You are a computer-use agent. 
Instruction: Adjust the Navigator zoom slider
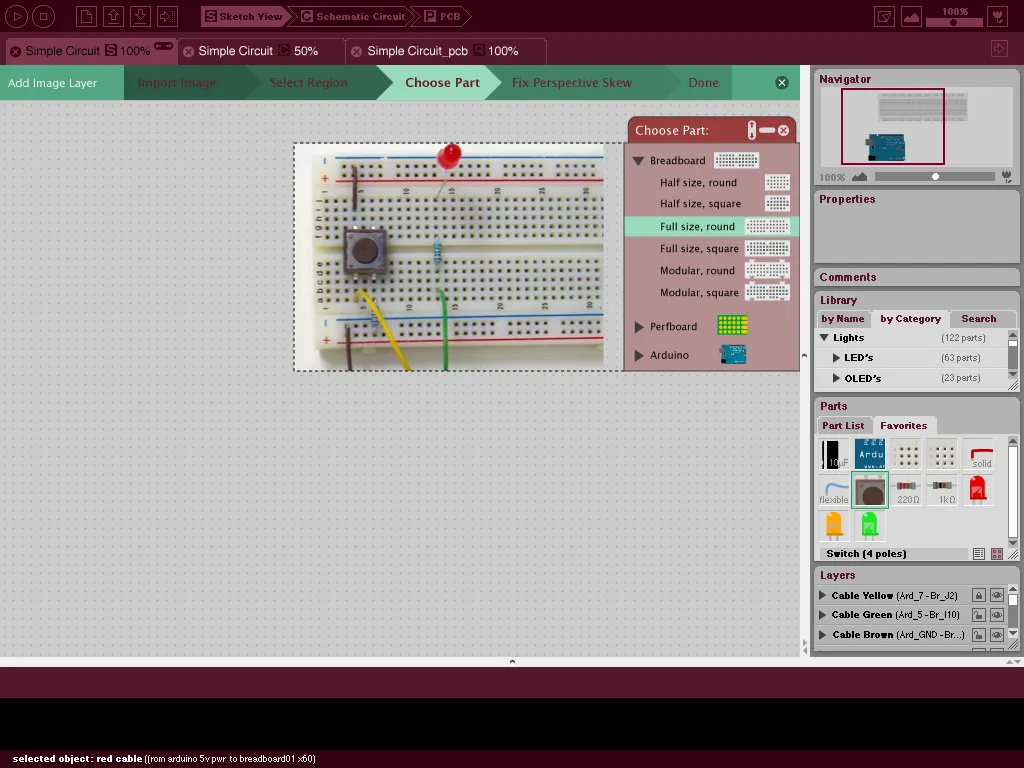935,177
